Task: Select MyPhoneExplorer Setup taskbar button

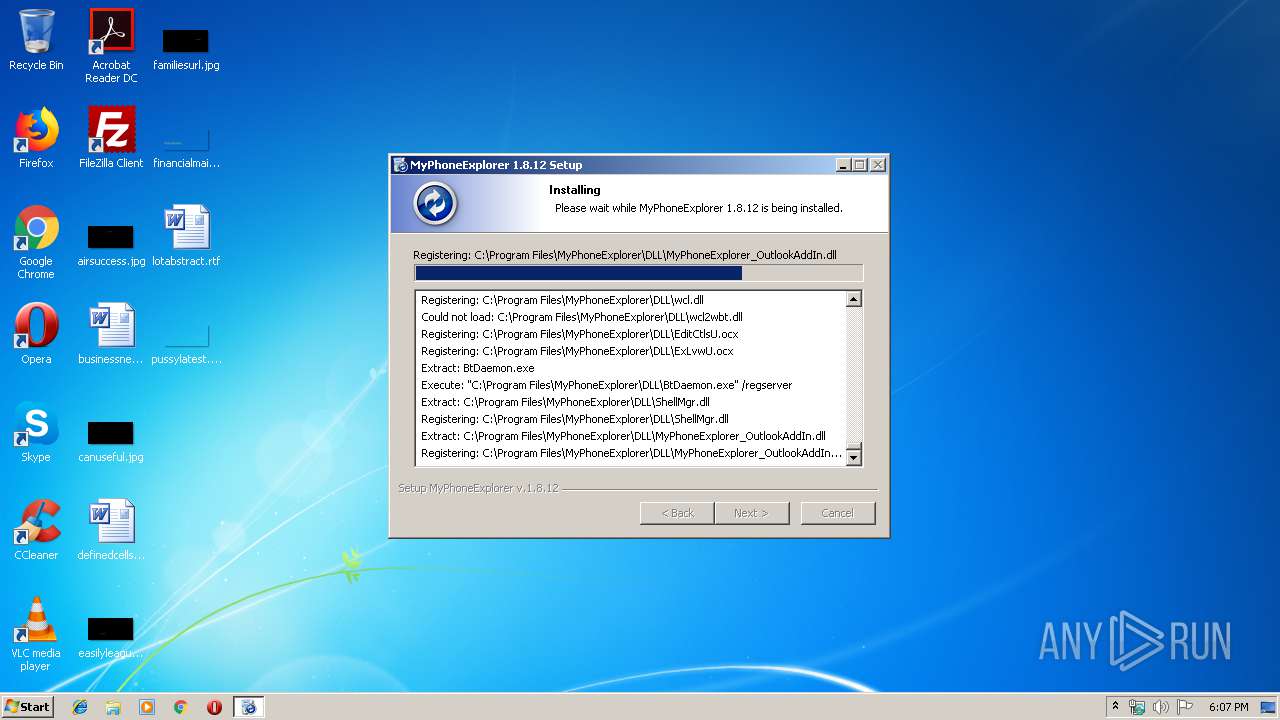Action: [249, 707]
